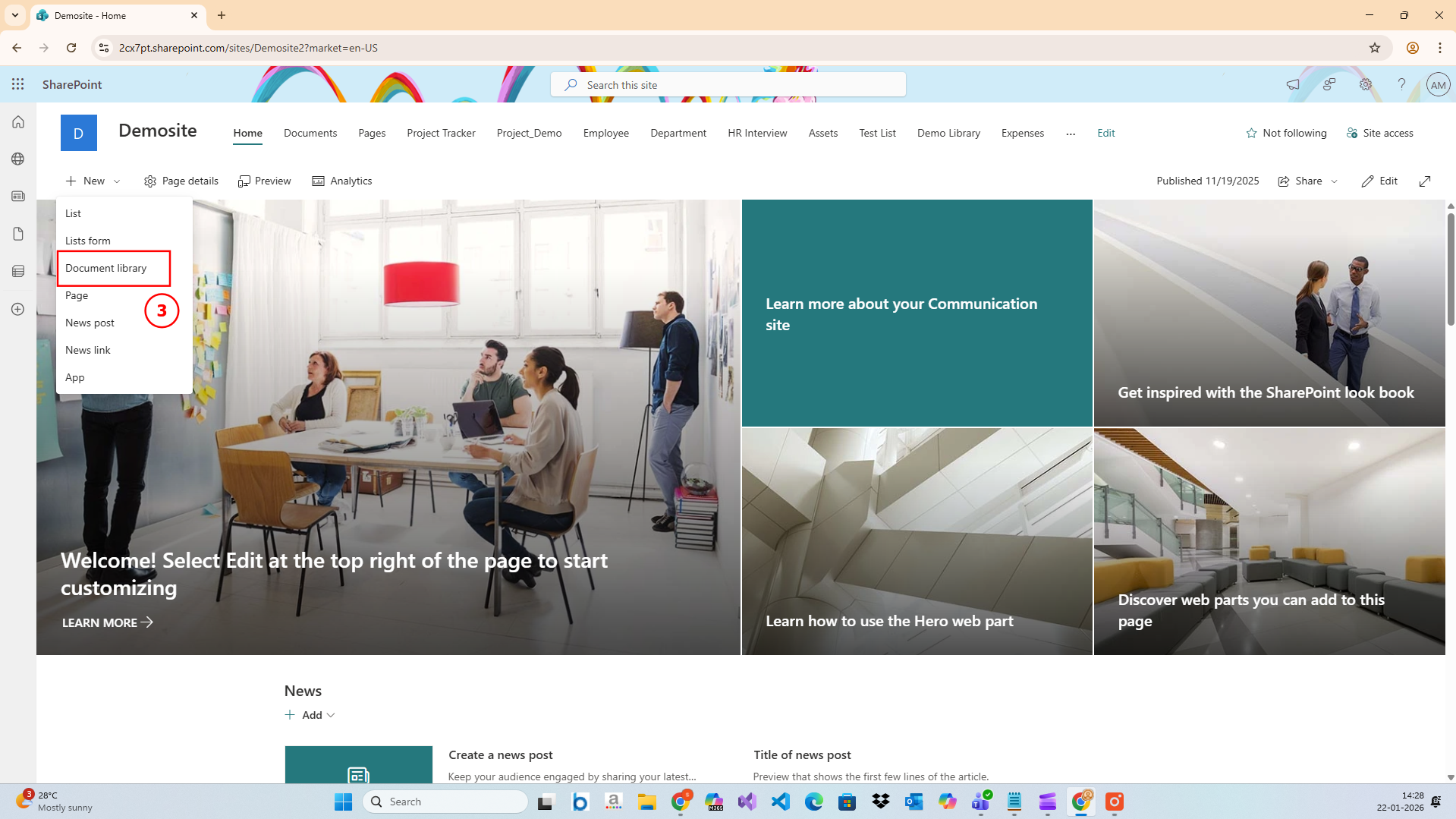
Task: Open Visual Studio Code from the taskbar
Action: point(781,802)
